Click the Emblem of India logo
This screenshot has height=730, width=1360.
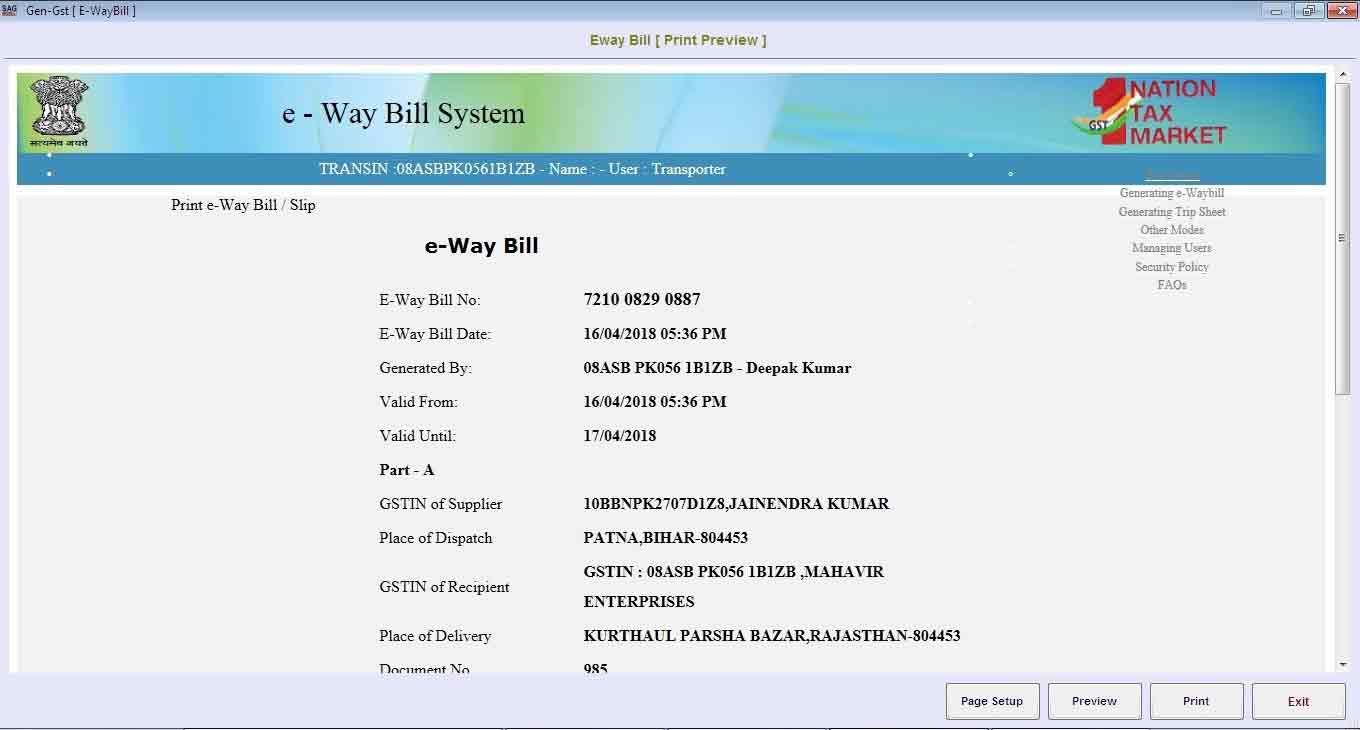click(59, 111)
